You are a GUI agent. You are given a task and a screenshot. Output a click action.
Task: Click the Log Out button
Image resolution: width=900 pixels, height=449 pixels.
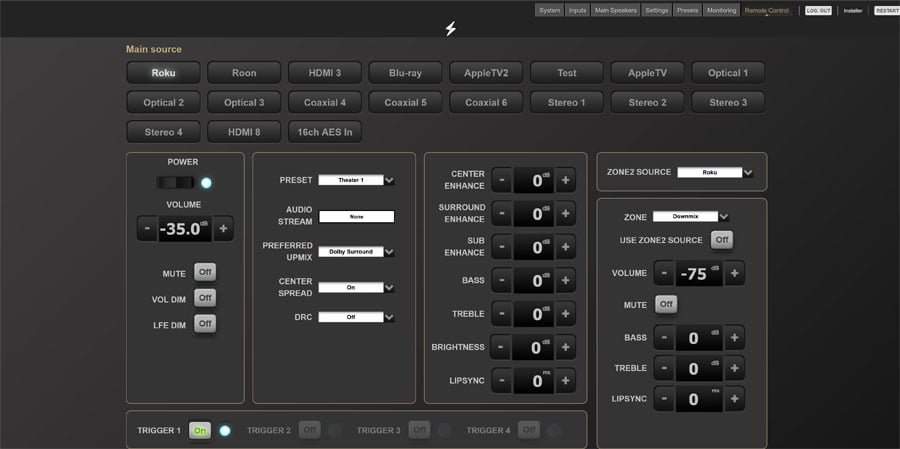coord(818,10)
